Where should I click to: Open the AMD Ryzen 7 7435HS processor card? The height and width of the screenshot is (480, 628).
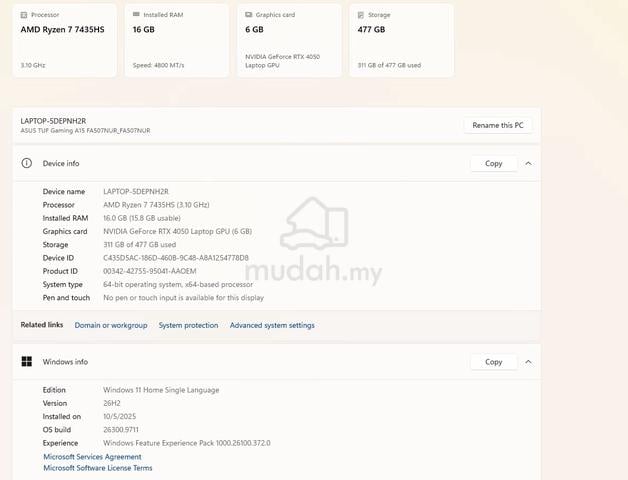[64, 40]
